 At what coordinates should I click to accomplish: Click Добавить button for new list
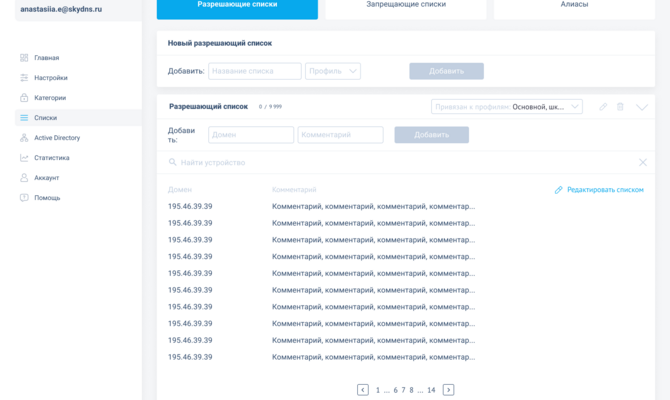point(447,71)
